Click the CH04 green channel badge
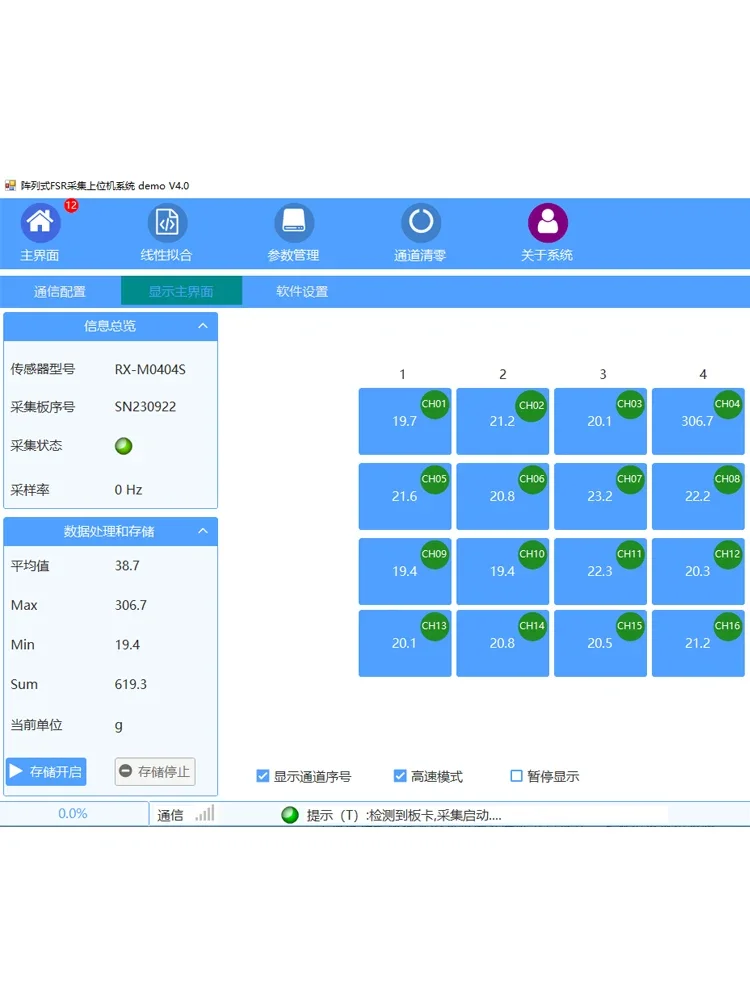 (x=728, y=405)
